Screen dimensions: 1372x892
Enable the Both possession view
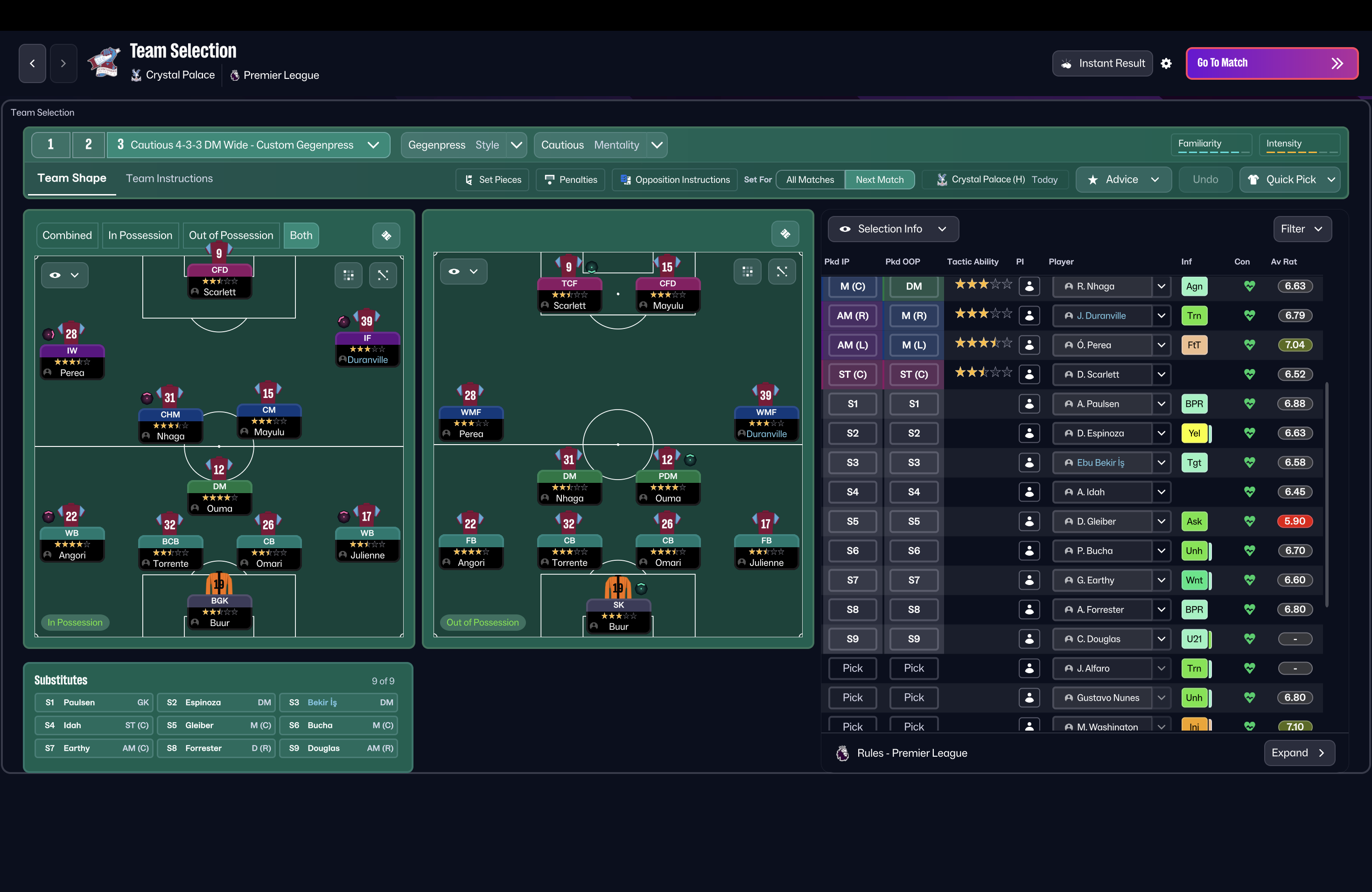click(x=301, y=235)
